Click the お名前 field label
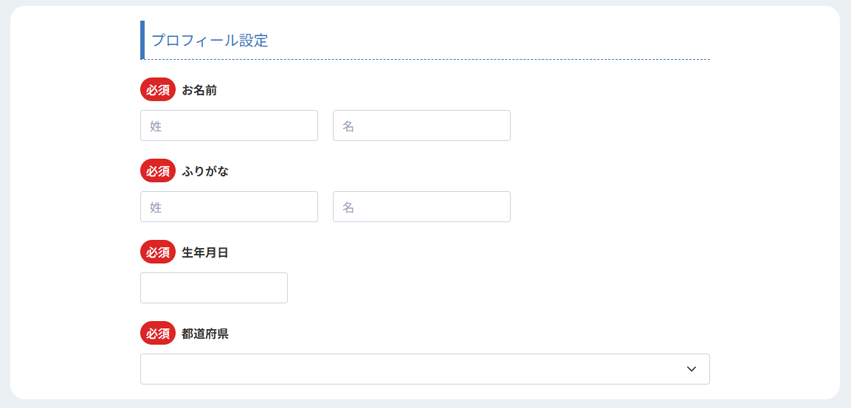Image resolution: width=851 pixels, height=408 pixels. [199, 90]
